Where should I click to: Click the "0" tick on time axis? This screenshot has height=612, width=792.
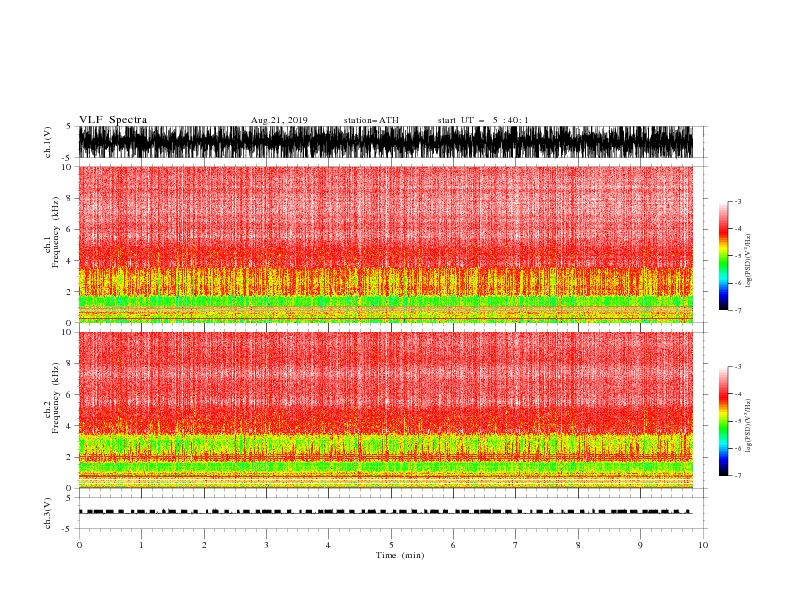pyautogui.click(x=79, y=545)
